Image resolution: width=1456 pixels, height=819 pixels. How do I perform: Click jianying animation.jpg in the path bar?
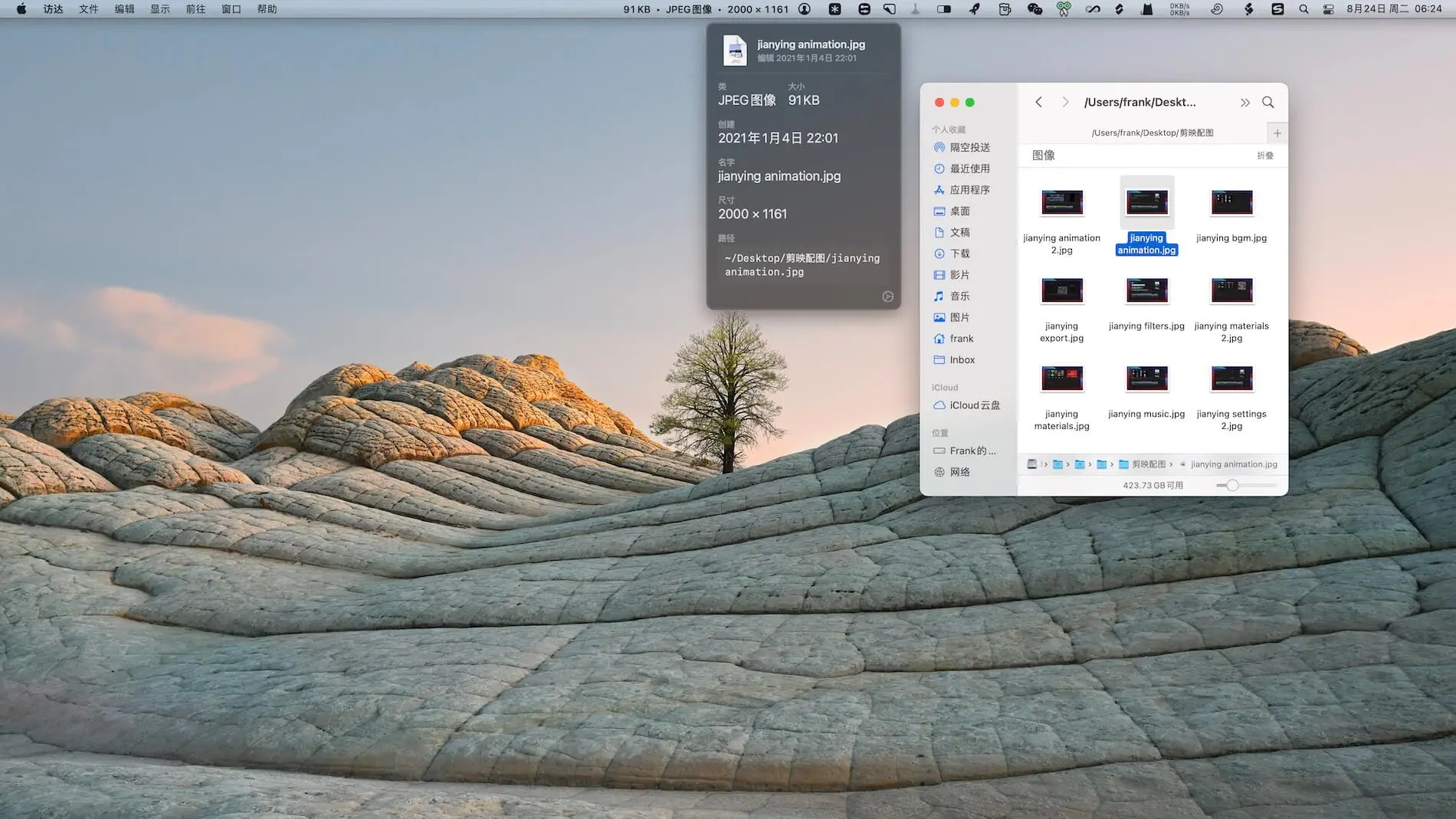[1228, 464]
